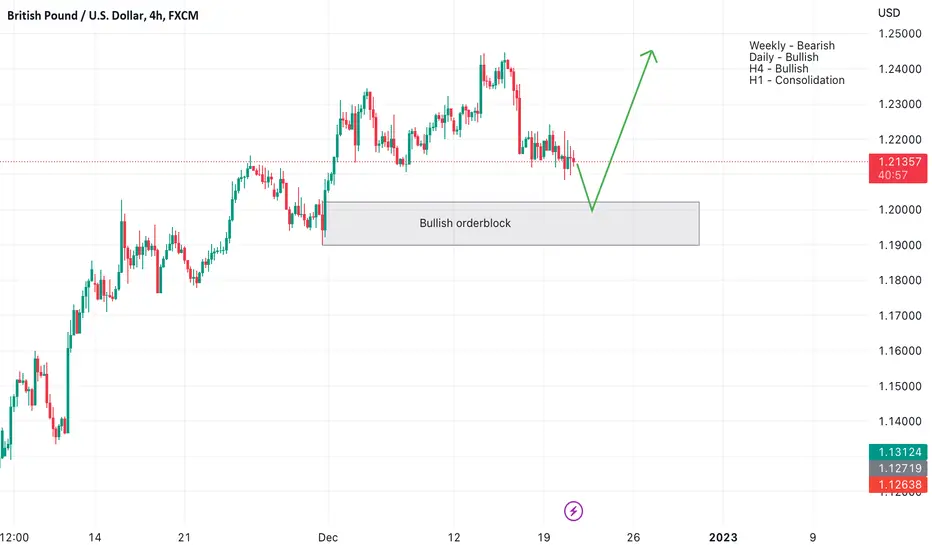Viewport: 932px width, 550px height.
Task: Click the 1.20000 price axis label
Action: tap(900, 210)
